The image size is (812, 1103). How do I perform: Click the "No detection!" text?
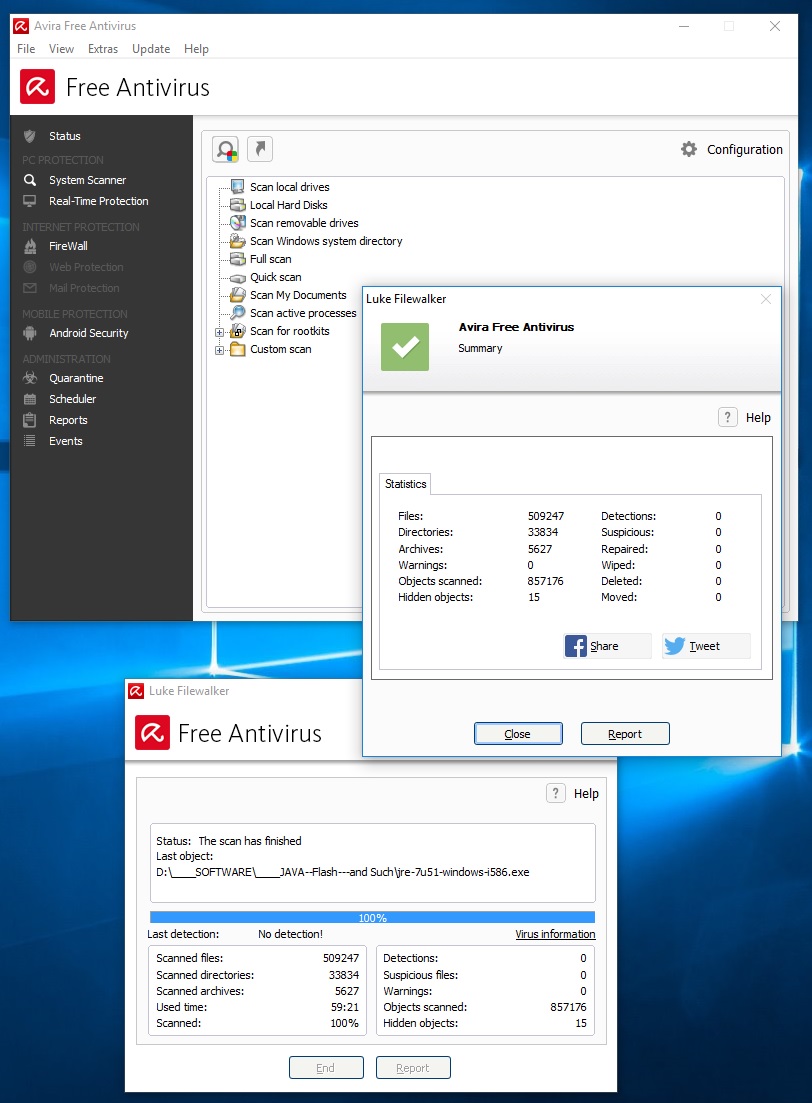coord(290,934)
